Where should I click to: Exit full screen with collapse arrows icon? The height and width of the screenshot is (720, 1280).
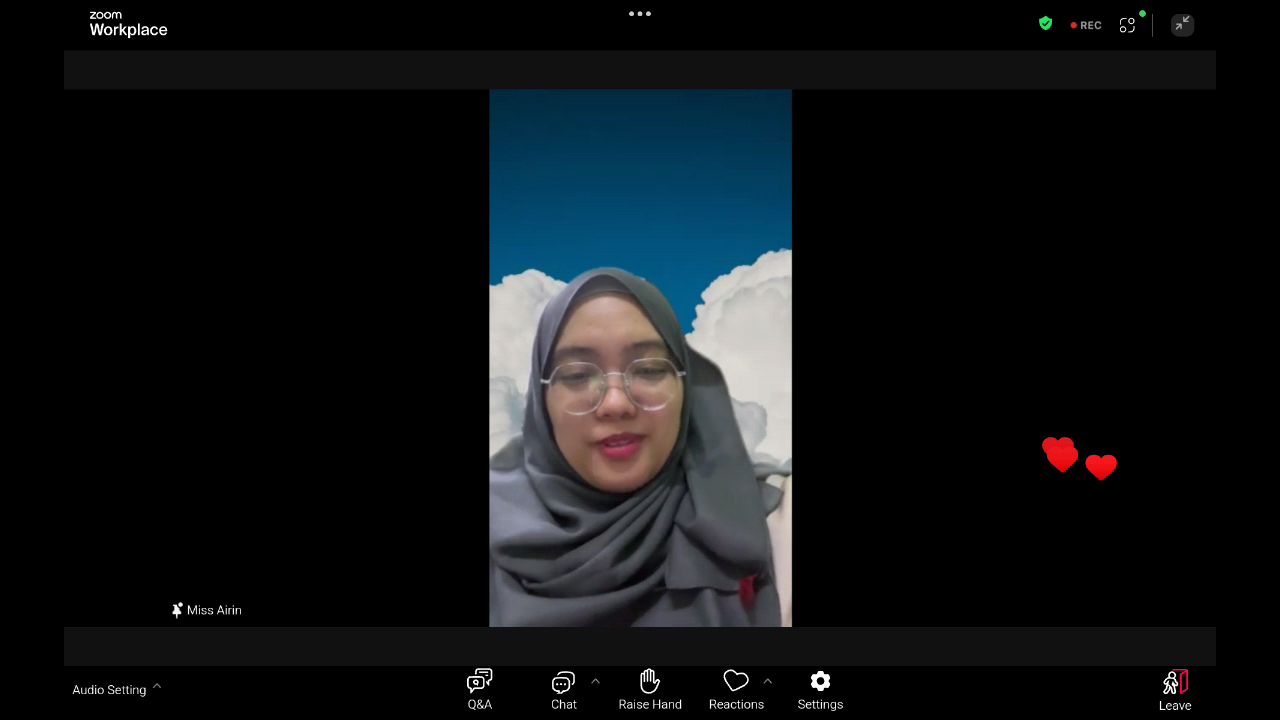point(1182,25)
